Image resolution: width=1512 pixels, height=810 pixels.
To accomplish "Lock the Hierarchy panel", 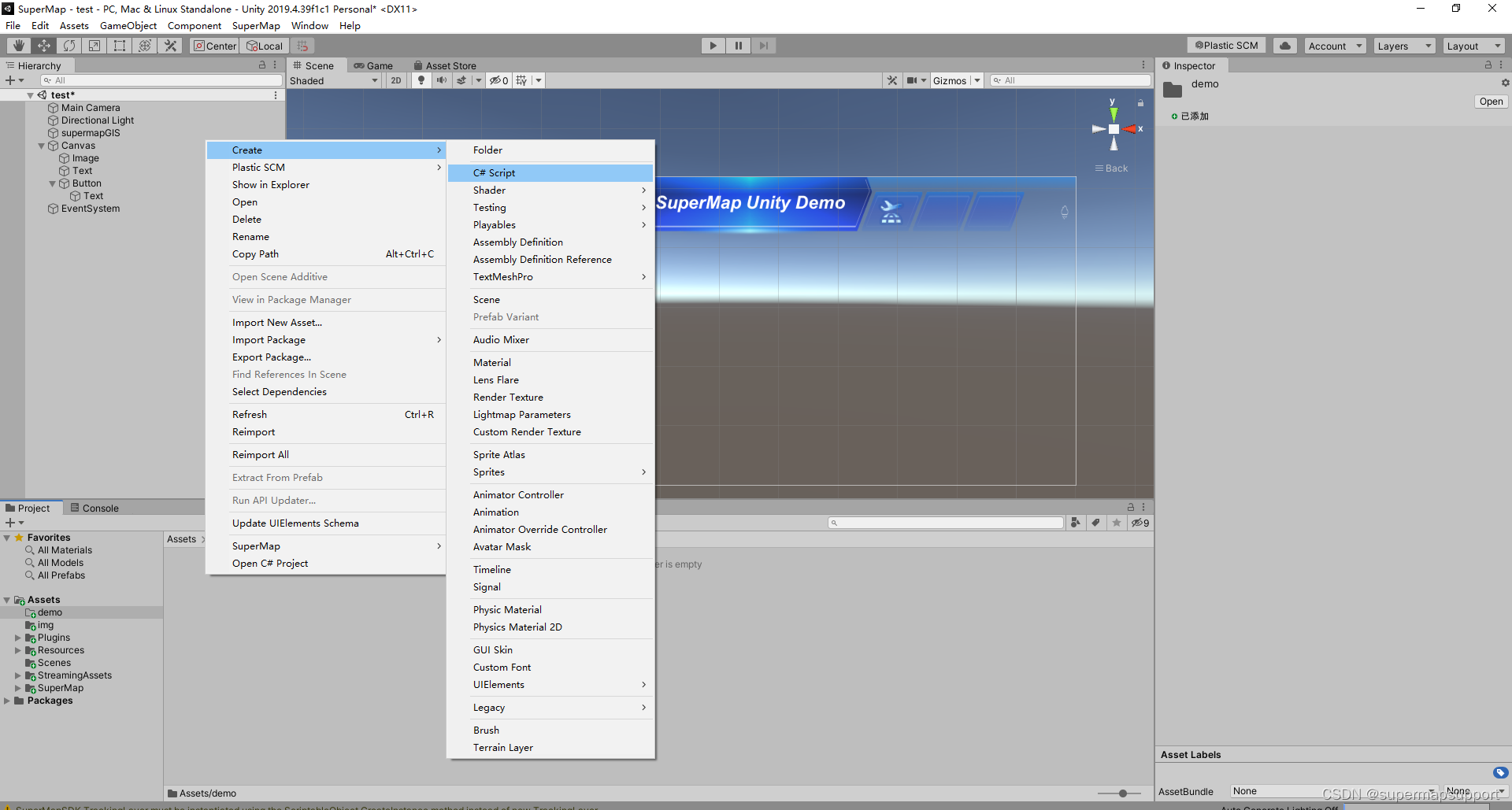I will [x=262, y=65].
